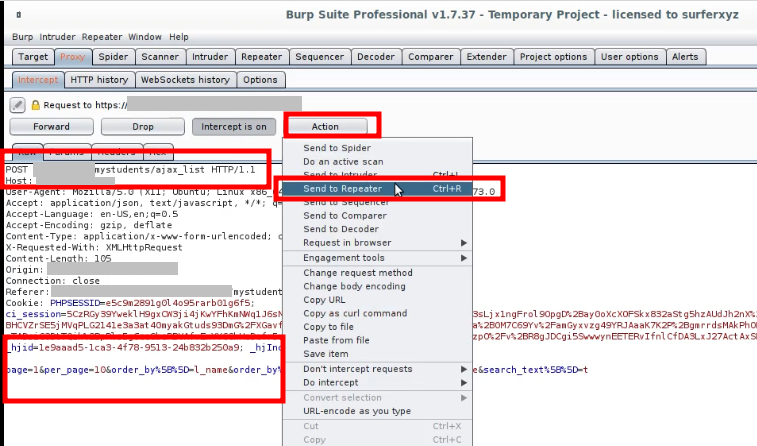
Task: Select Paste from file
Action: (377, 340)
